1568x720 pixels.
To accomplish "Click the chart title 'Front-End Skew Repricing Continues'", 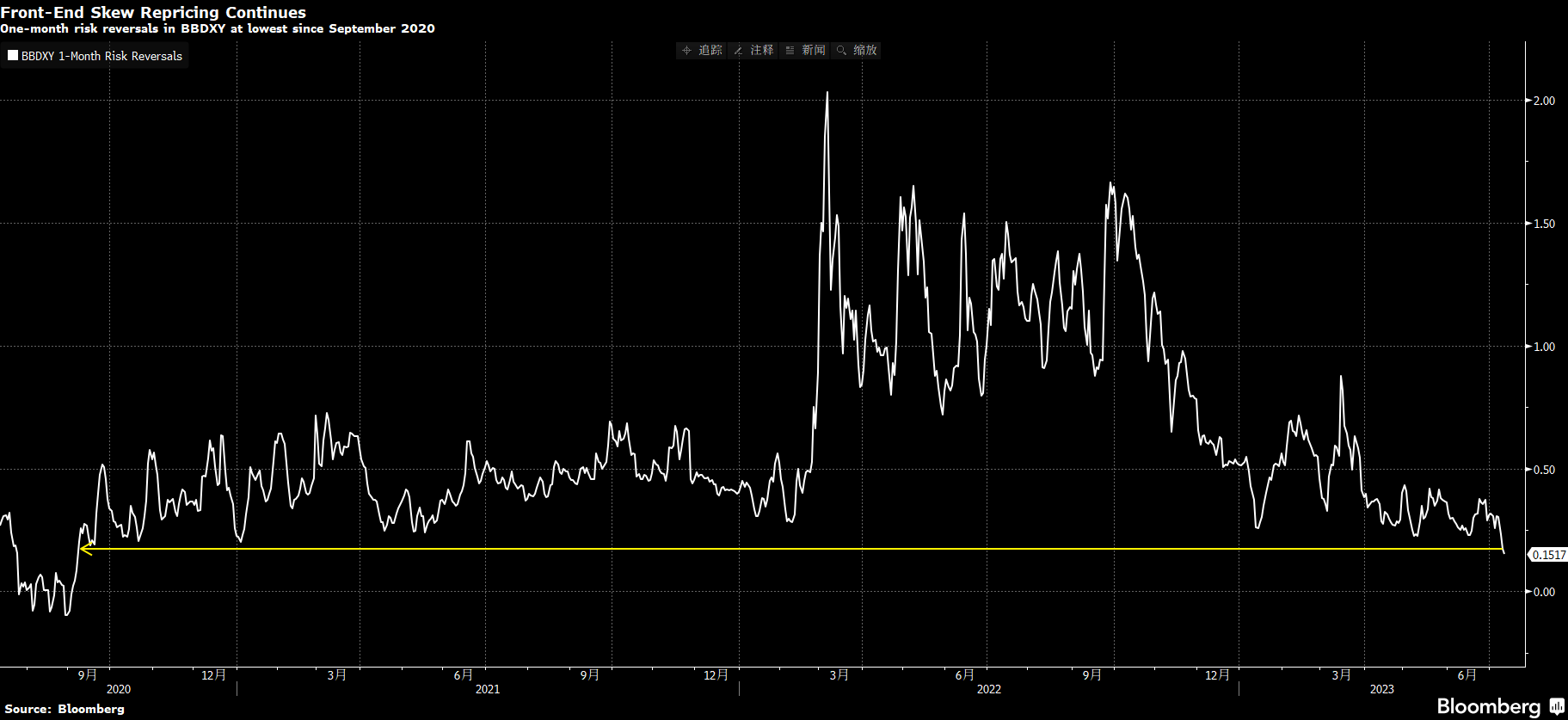I will point(153,12).
